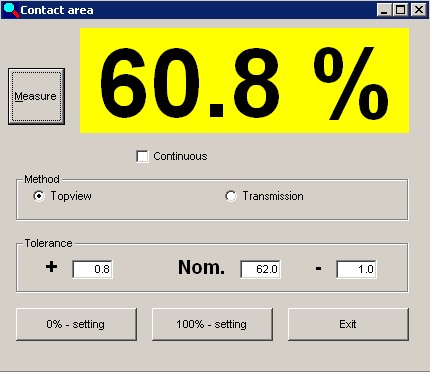Click the Exit button
Viewport: 430px width, 372px height.
(x=348, y=324)
